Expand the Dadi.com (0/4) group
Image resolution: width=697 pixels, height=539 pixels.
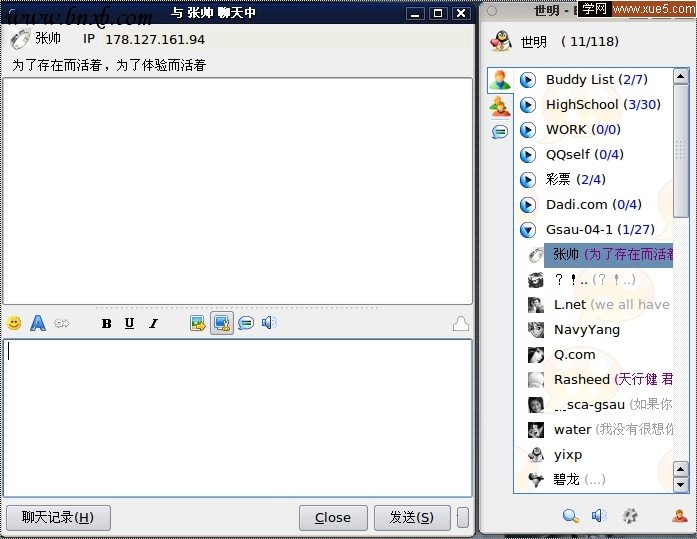[x=528, y=205]
